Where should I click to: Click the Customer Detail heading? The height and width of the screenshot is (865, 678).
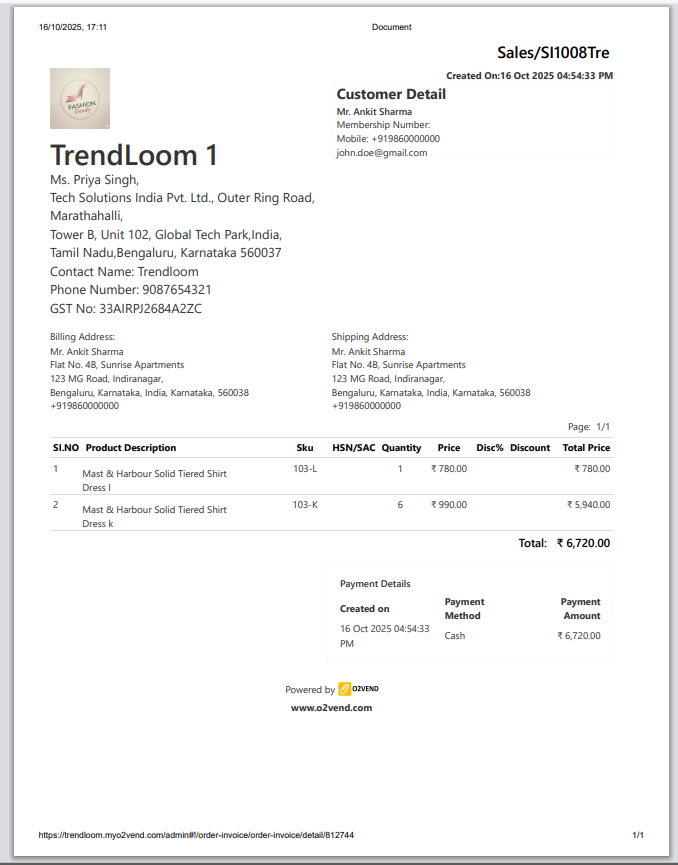[x=391, y=94]
